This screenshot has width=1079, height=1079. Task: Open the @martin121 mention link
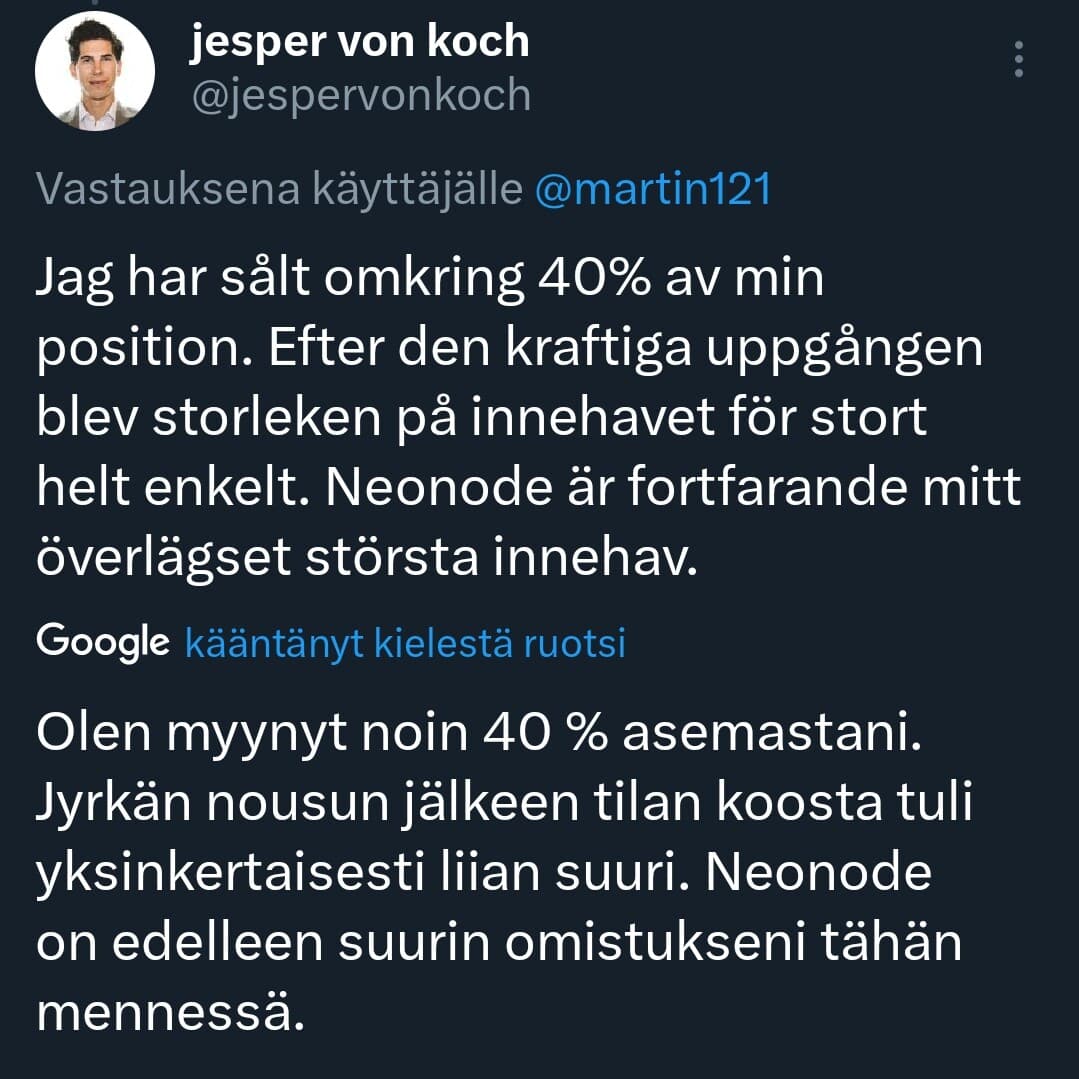point(653,189)
